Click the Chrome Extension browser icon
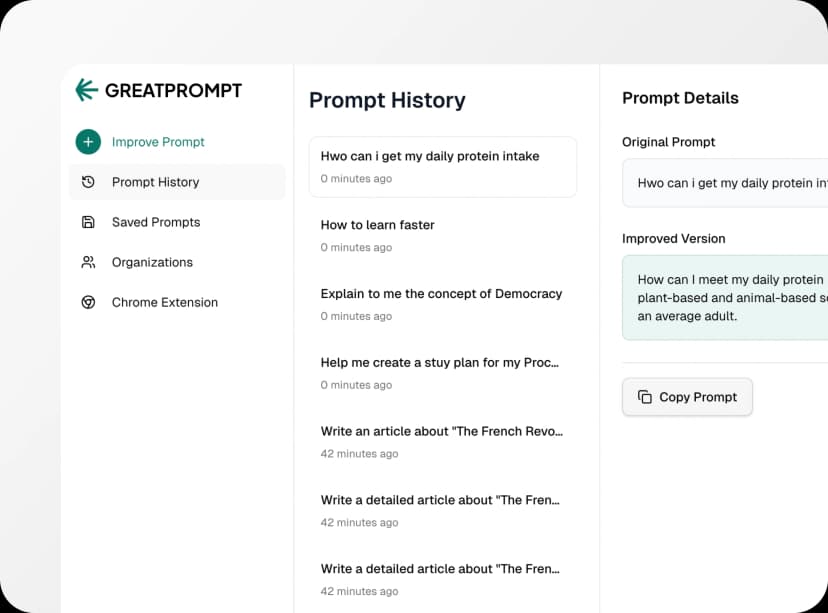The width and height of the screenshot is (828, 613). click(88, 302)
